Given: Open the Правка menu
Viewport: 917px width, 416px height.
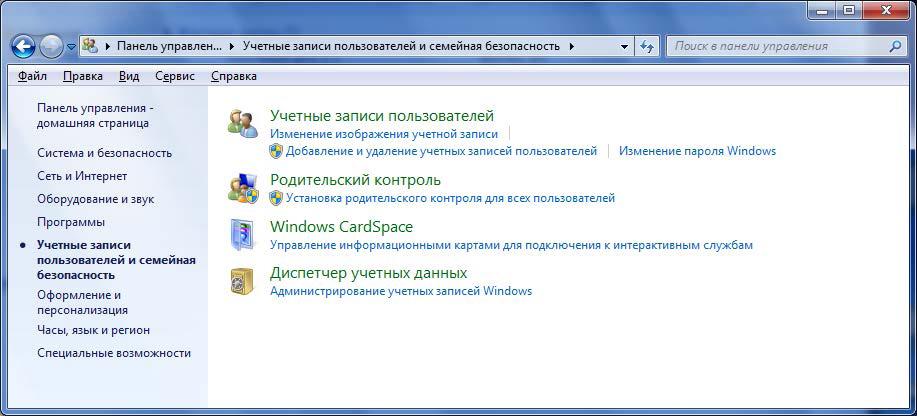Looking at the screenshot, I should (83, 76).
